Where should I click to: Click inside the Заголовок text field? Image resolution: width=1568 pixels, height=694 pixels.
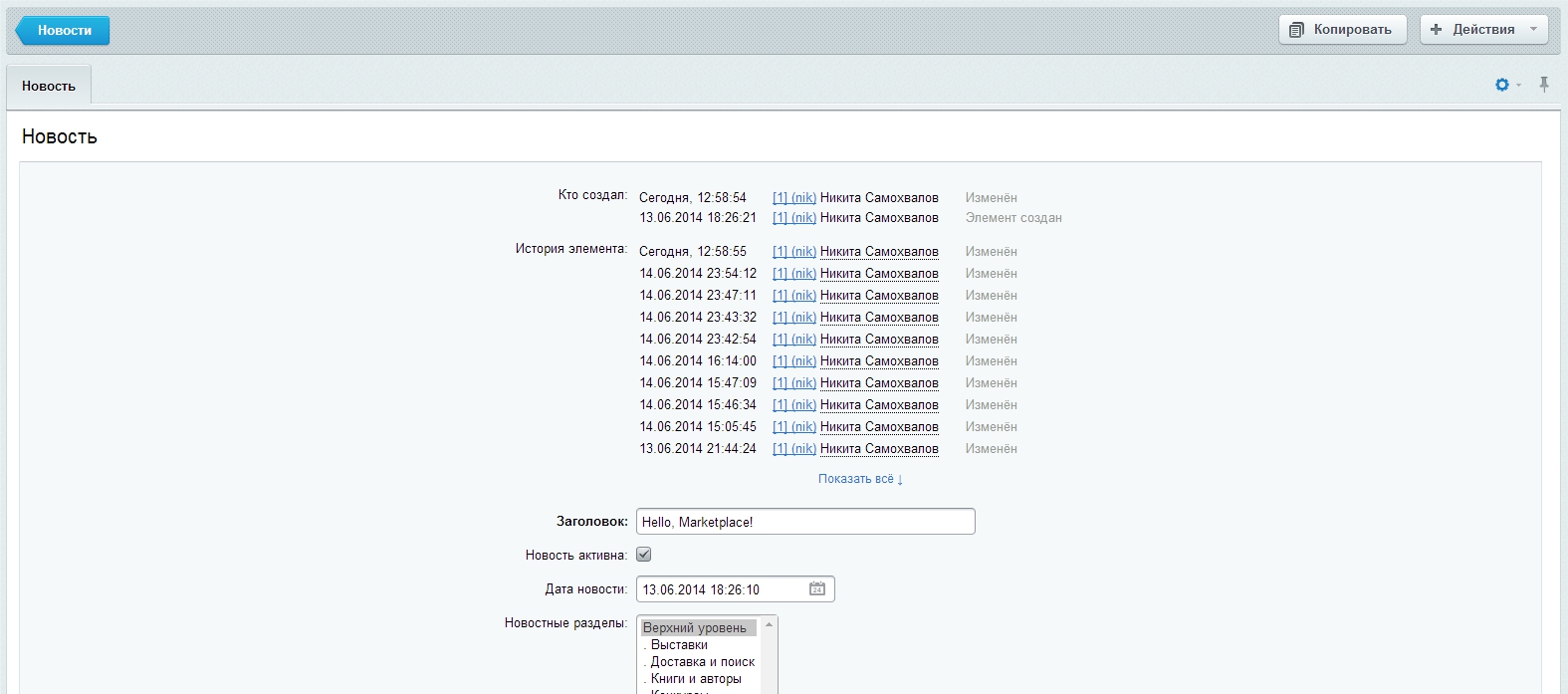click(804, 522)
